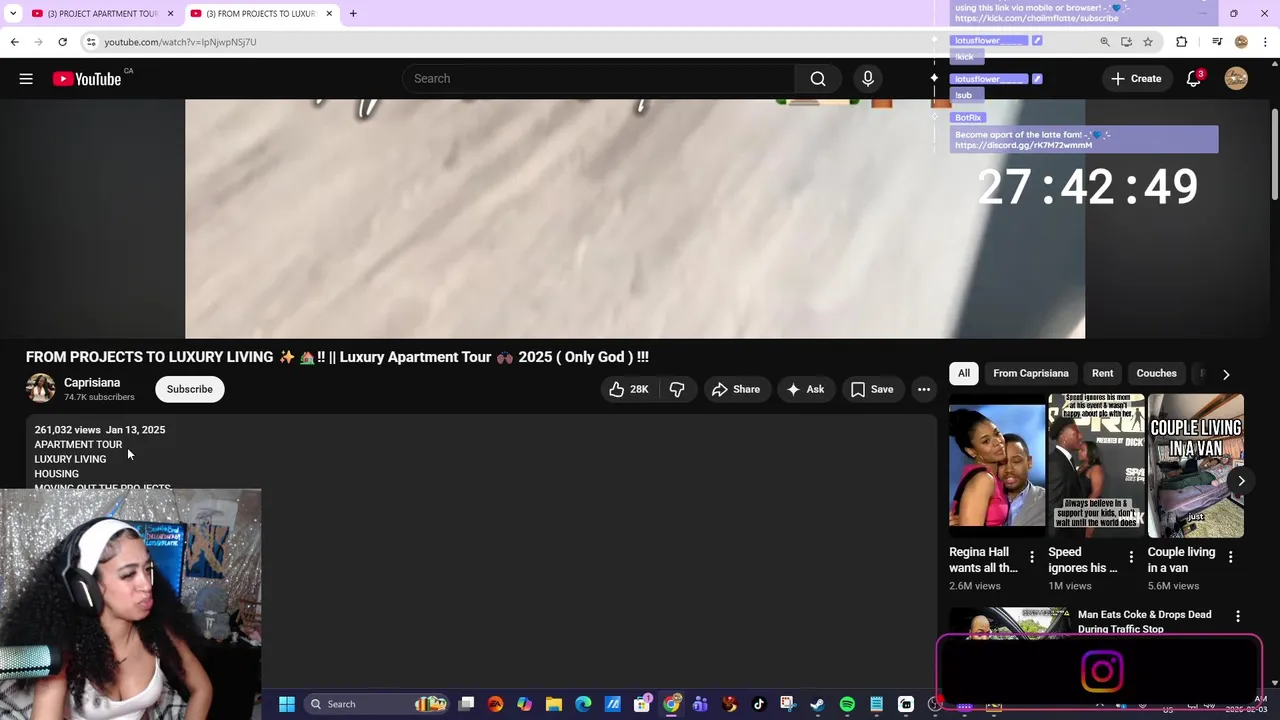Click the Ask button

(x=806, y=389)
